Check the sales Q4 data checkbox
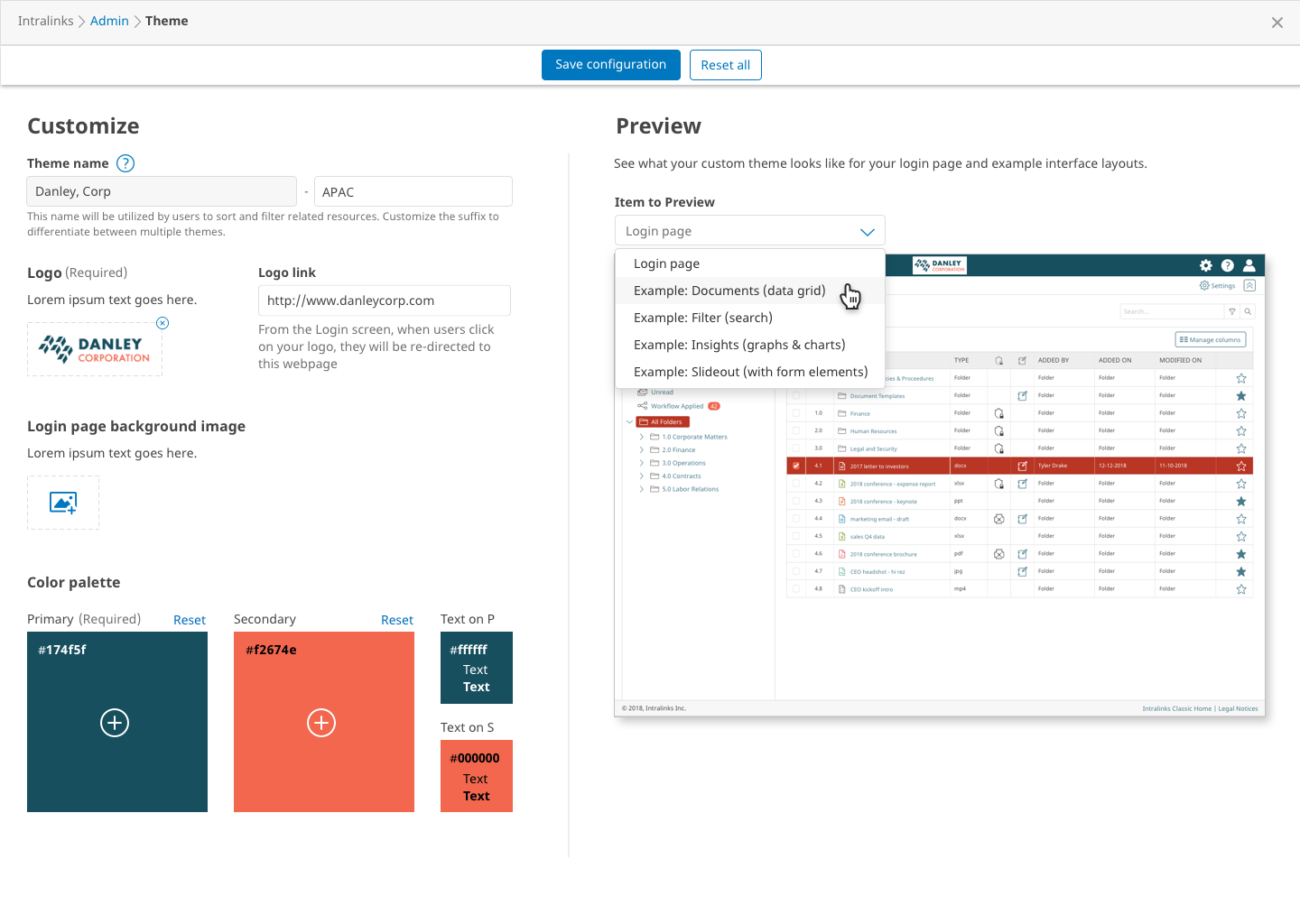The width and height of the screenshot is (1300, 924). (x=795, y=537)
